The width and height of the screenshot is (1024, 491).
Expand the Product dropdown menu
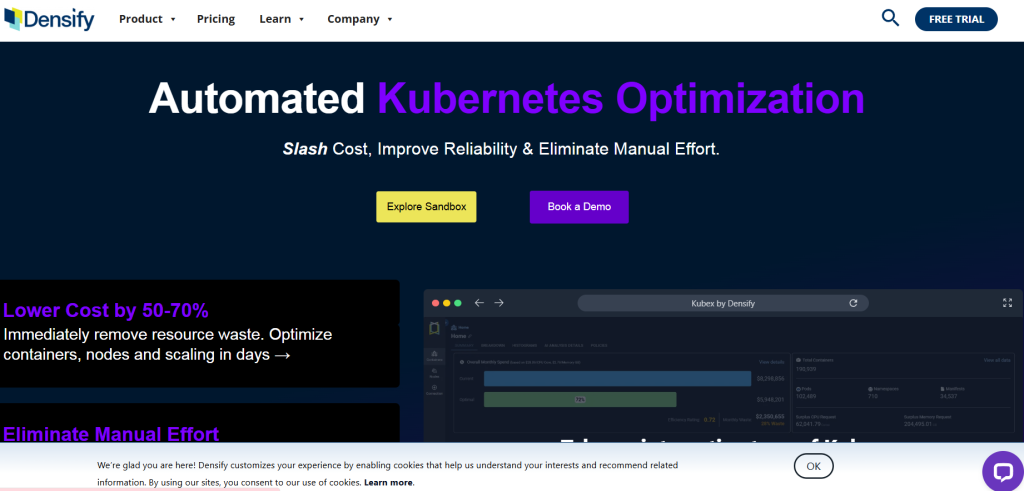pyautogui.click(x=148, y=19)
